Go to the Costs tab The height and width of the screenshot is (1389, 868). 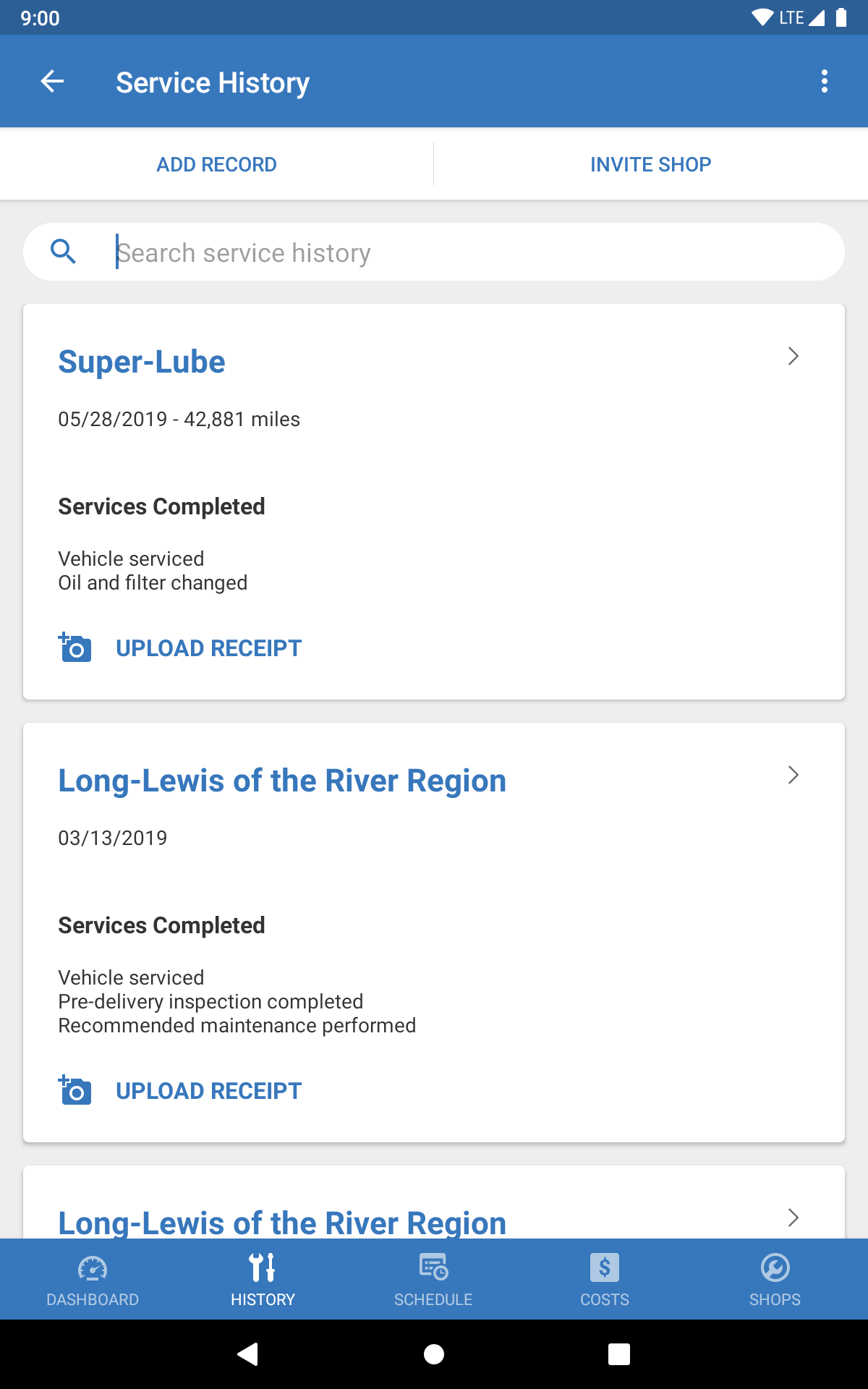(x=605, y=1280)
